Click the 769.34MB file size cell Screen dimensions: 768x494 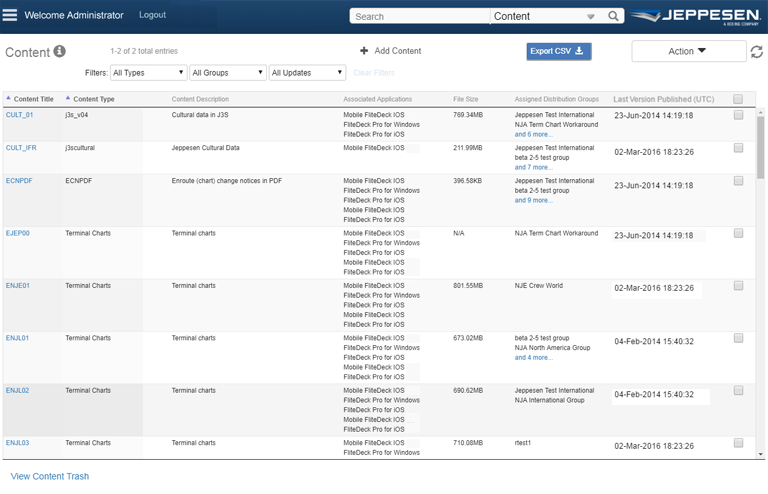(468, 115)
